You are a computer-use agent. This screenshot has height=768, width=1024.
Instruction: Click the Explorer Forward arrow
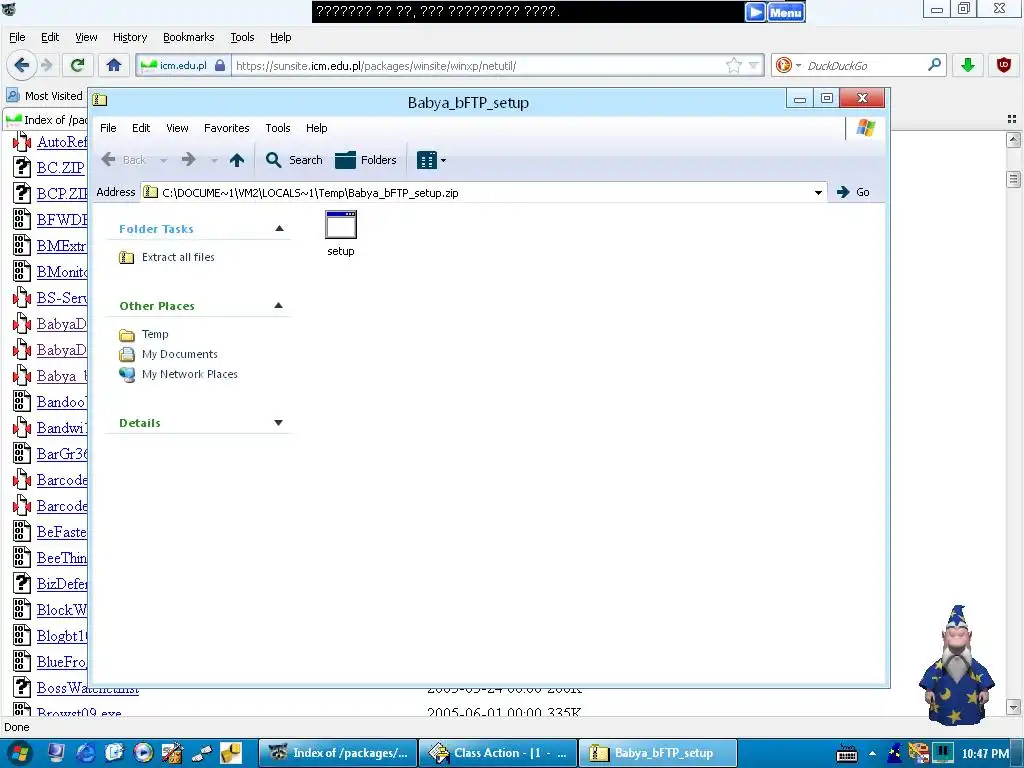(189, 160)
